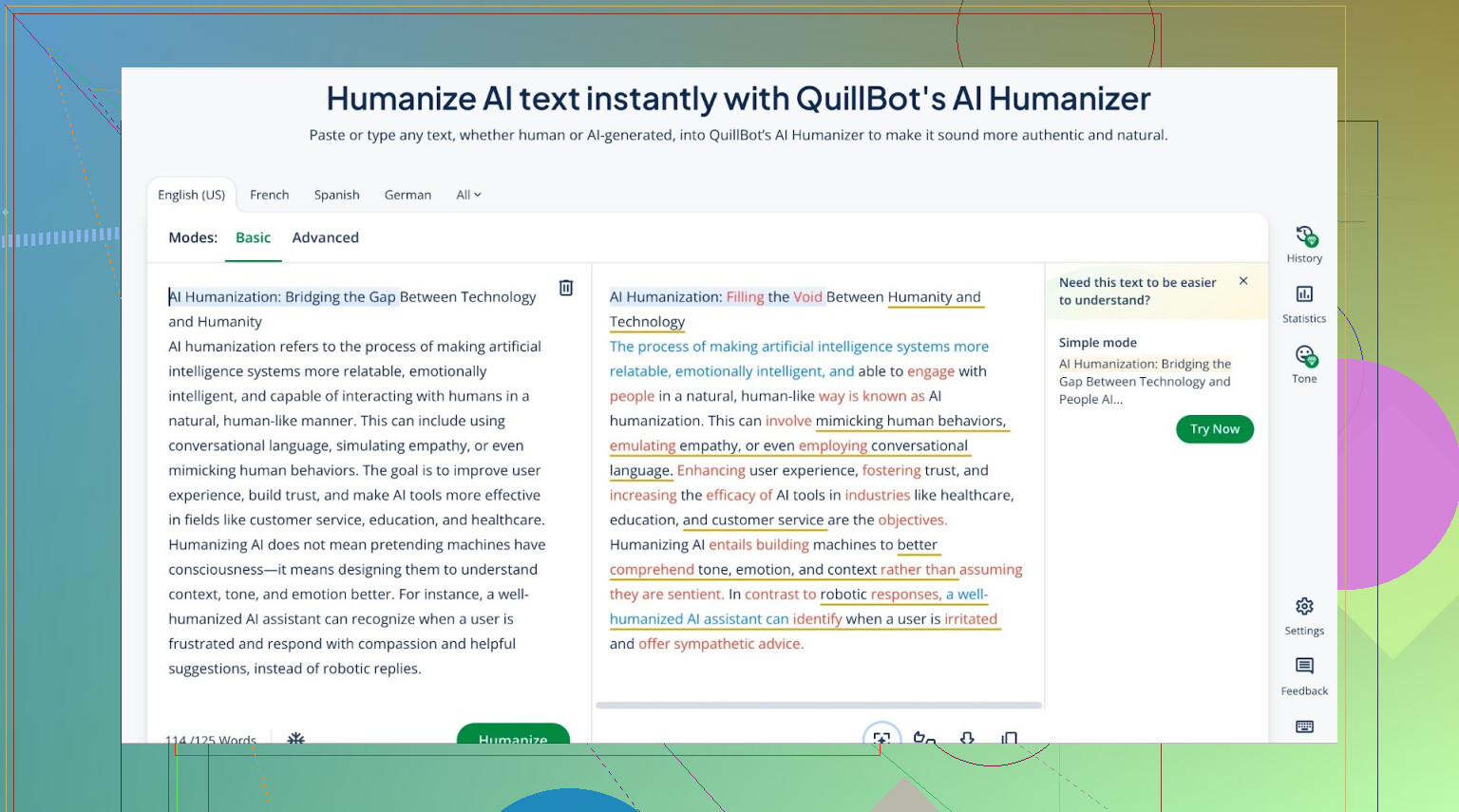The height and width of the screenshot is (812, 1459).
Task: Click the download output icon
Action: [x=967, y=737]
